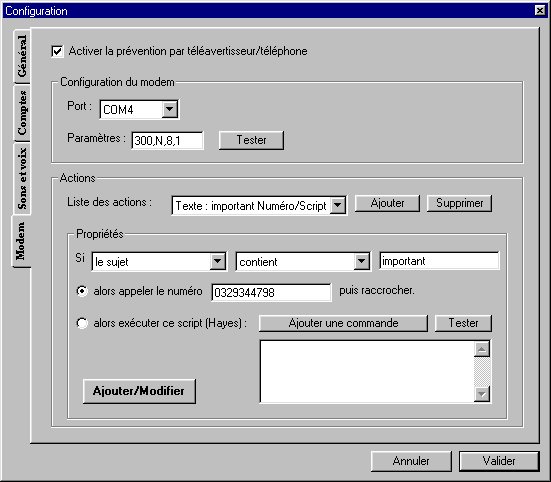Image resolution: width=551 pixels, height=482 pixels.
Task: Click the Supprimer button
Action: tap(459, 203)
